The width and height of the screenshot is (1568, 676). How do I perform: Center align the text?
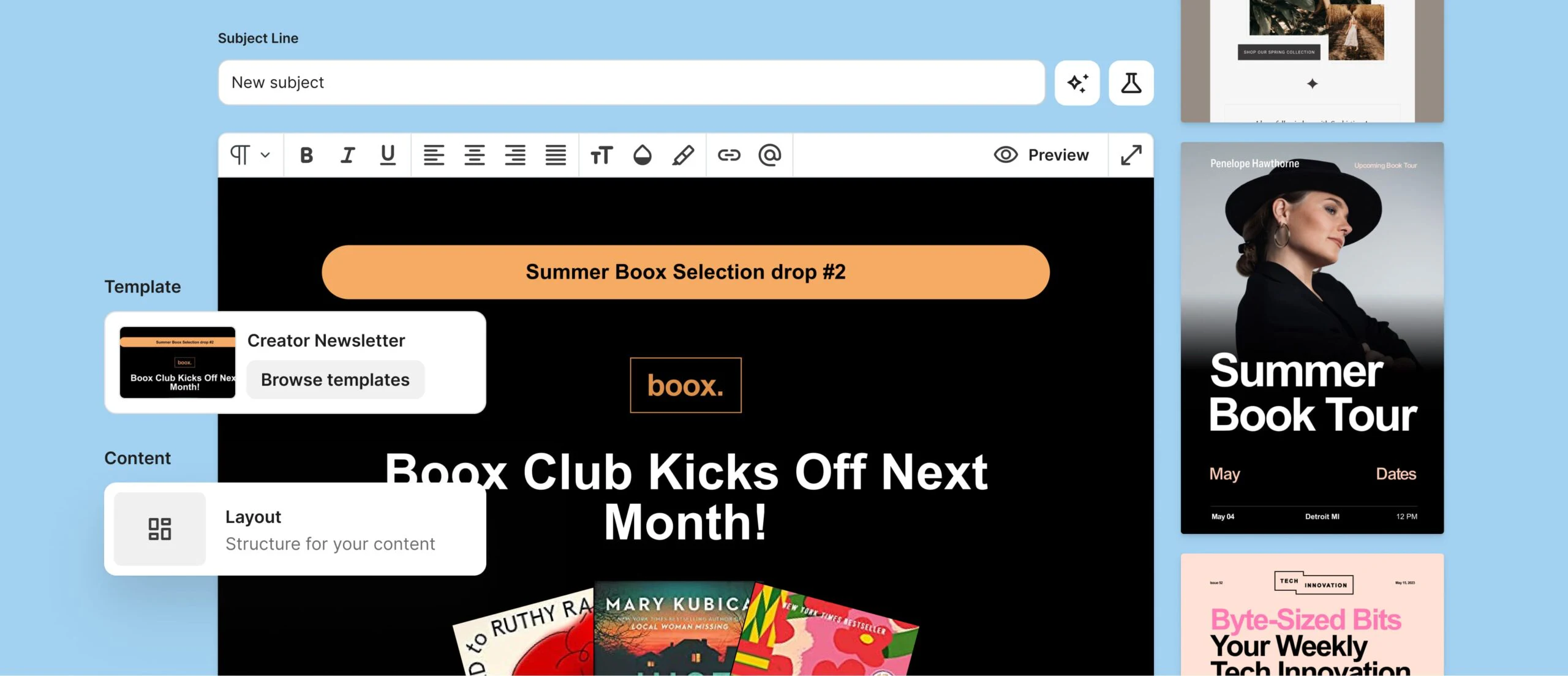tap(475, 156)
